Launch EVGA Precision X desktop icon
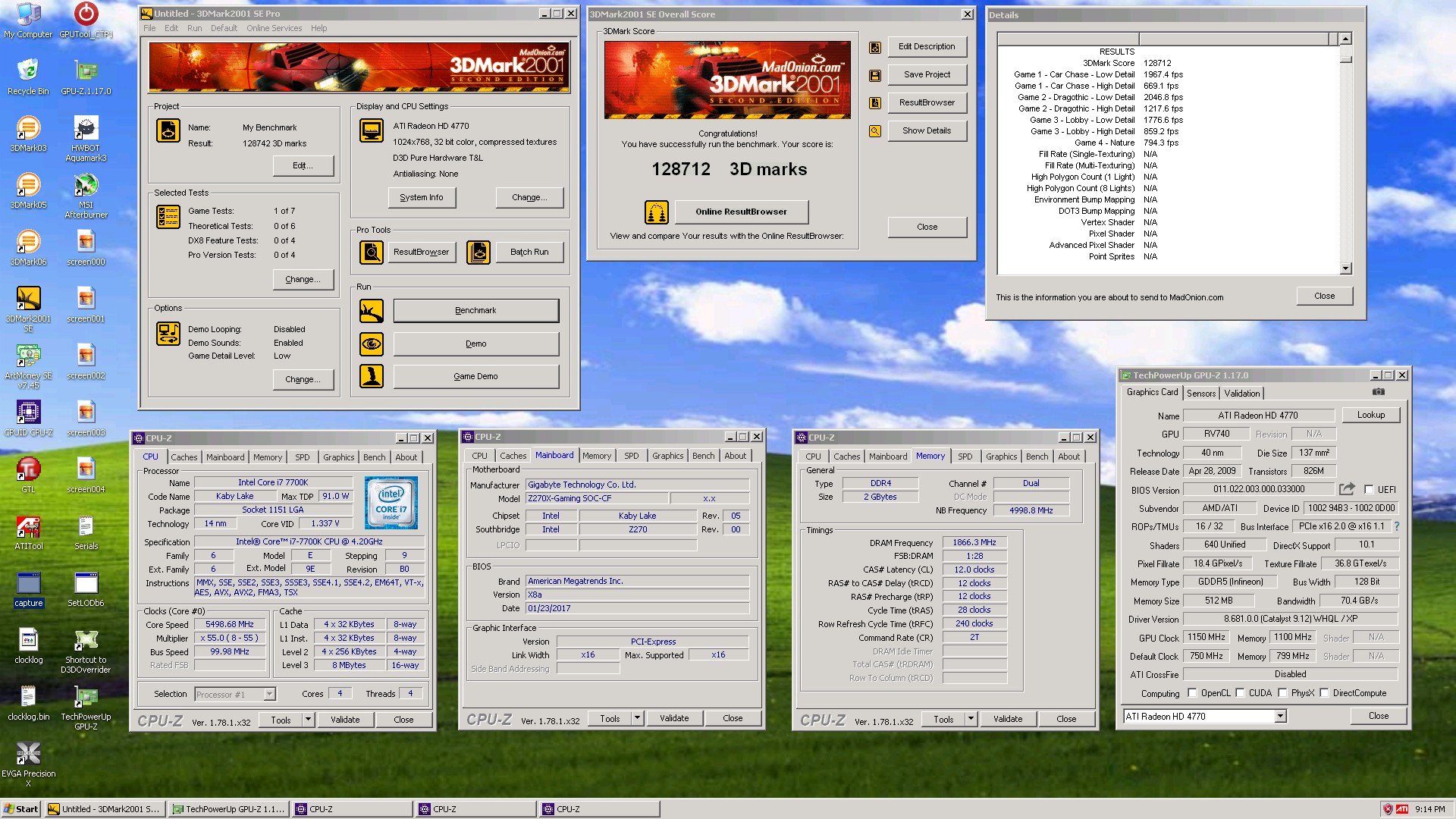Screen dimensions: 1456x819 28,764
